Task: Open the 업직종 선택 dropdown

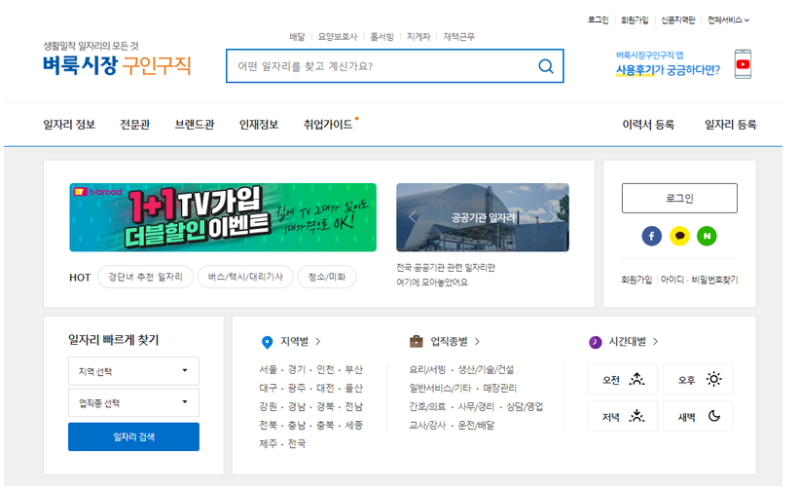Action: click(x=134, y=403)
